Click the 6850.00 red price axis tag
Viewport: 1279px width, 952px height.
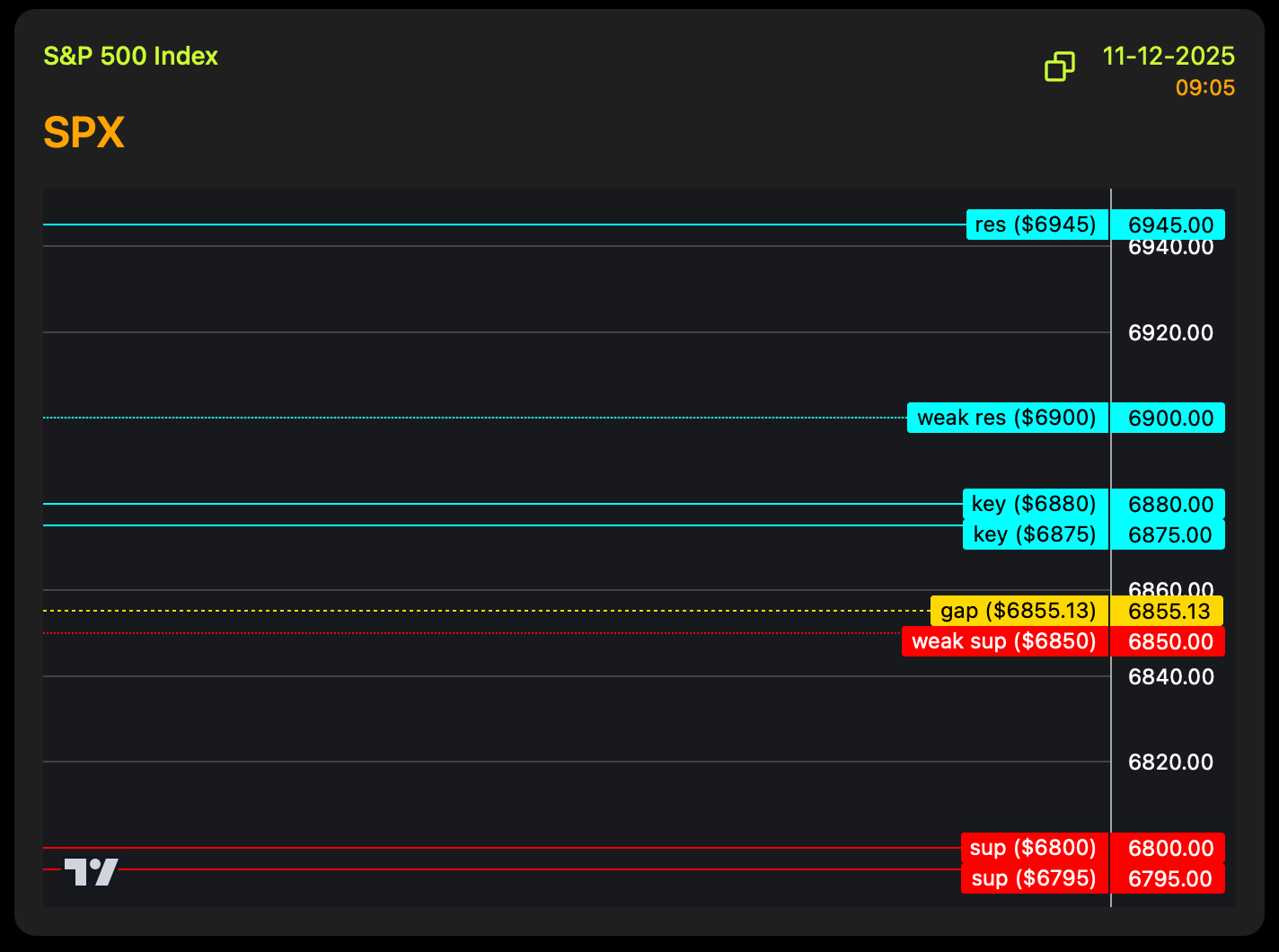(1169, 641)
